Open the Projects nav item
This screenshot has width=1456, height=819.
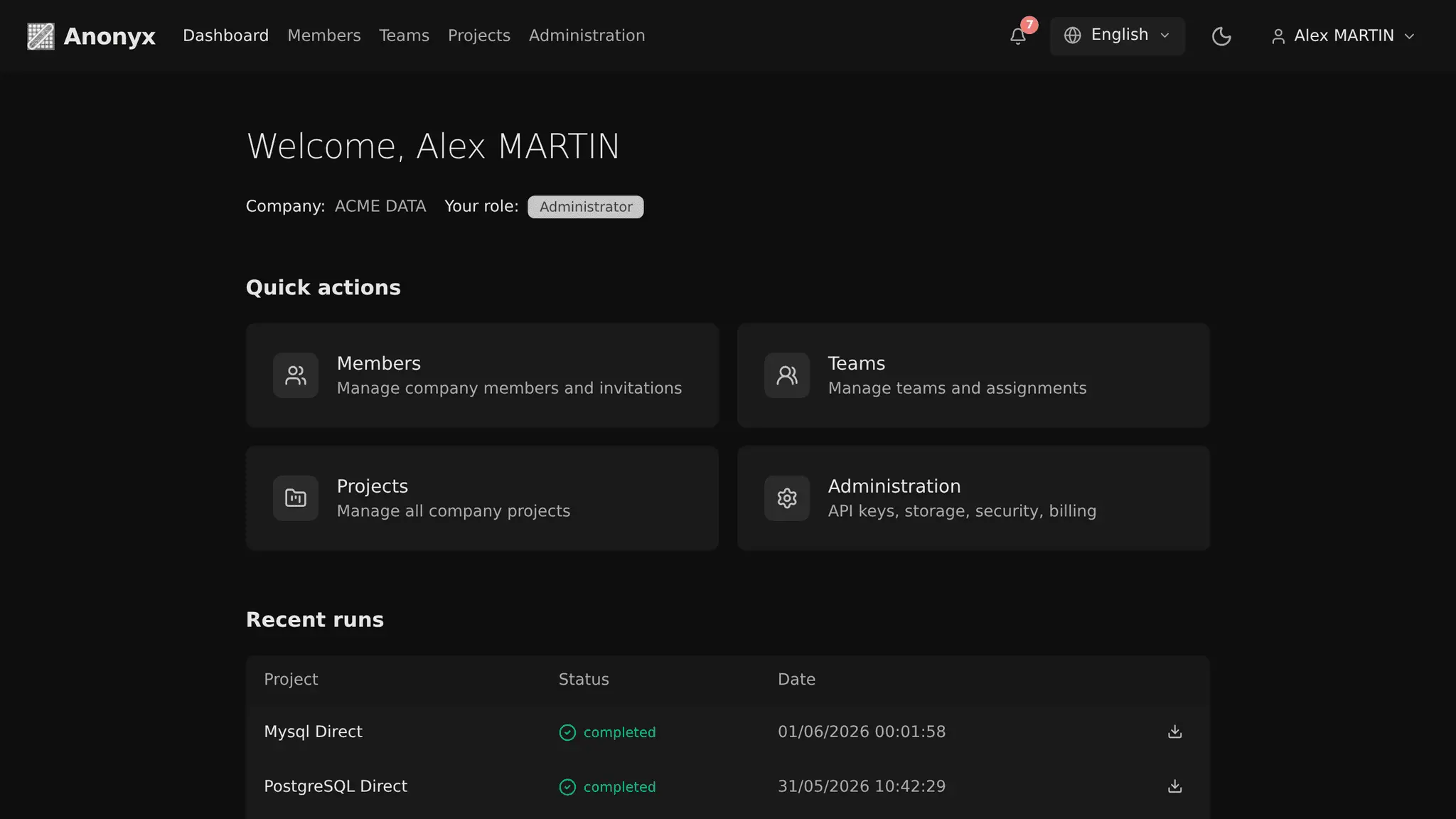[479, 36]
